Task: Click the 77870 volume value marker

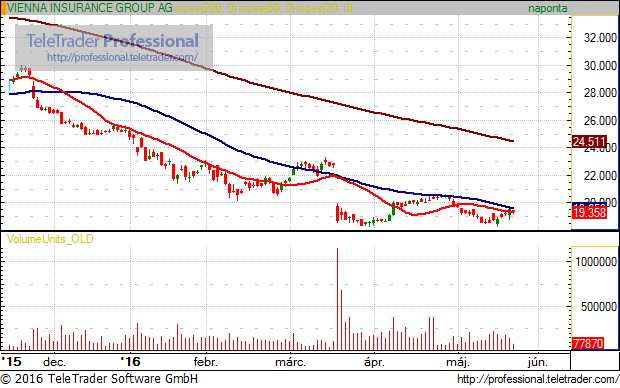Action: (588, 343)
